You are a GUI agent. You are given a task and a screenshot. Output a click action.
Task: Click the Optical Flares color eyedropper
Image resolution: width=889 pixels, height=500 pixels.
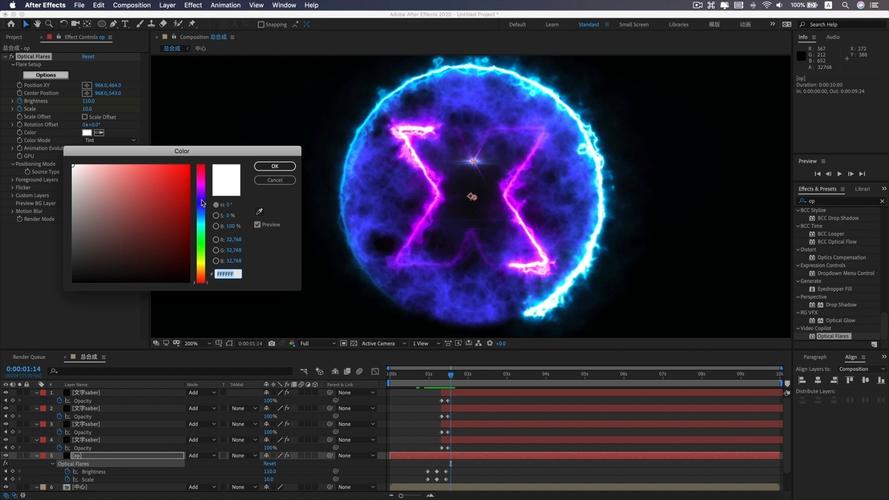99,133
